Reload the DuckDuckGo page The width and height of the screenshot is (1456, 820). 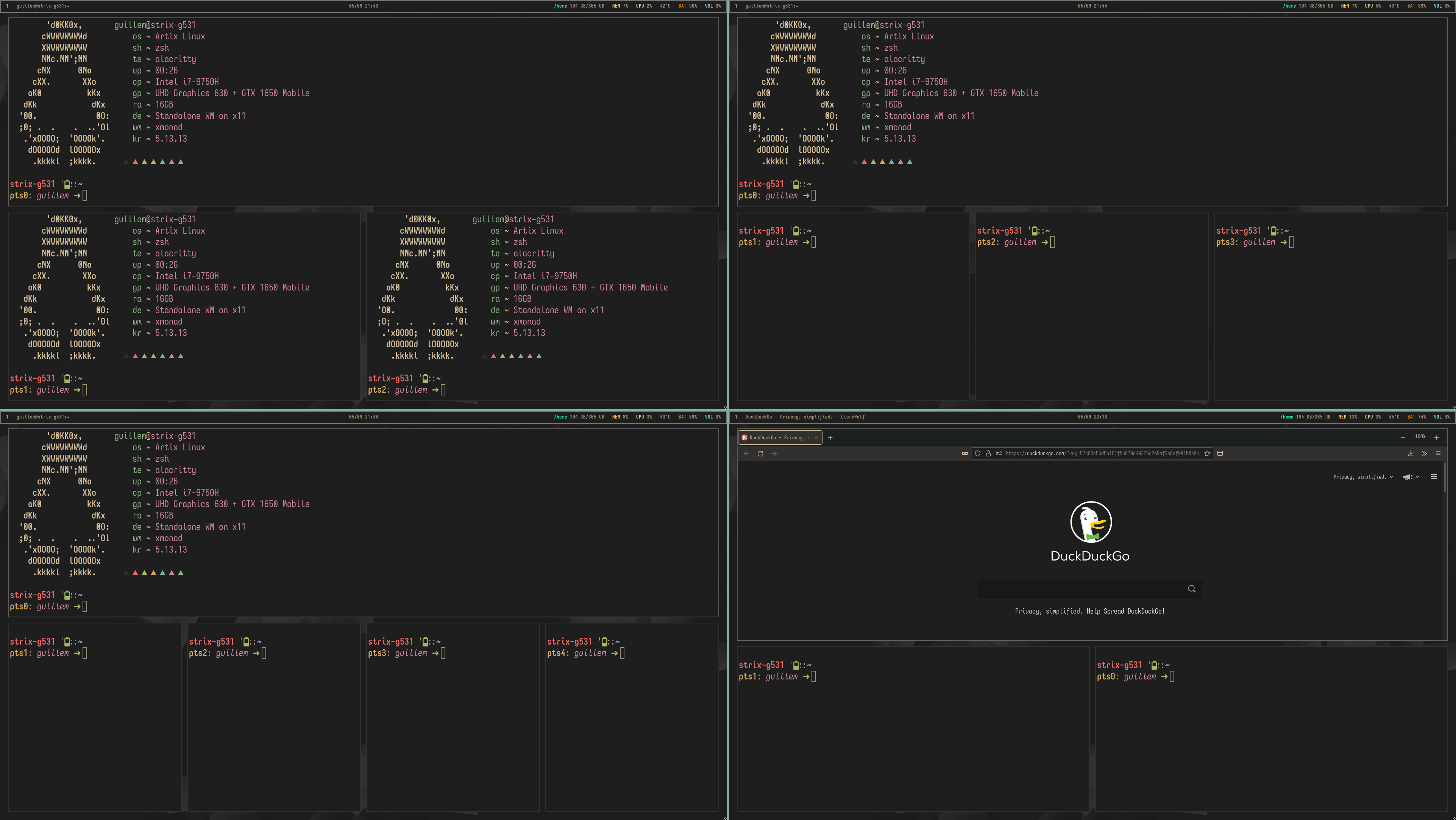[x=760, y=453]
